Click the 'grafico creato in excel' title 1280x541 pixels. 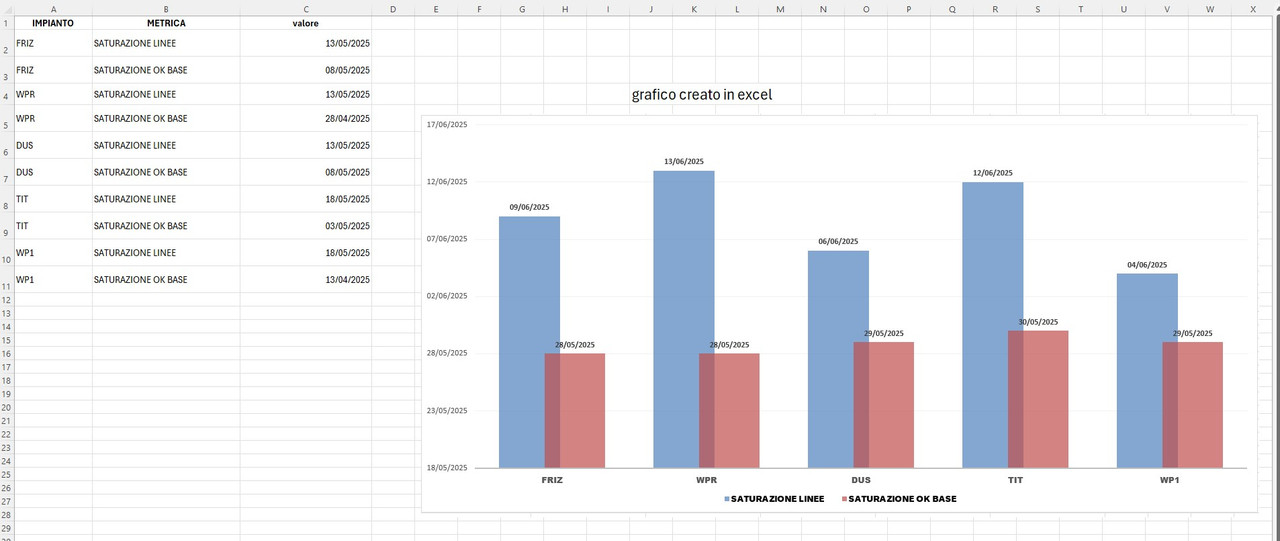click(702, 95)
